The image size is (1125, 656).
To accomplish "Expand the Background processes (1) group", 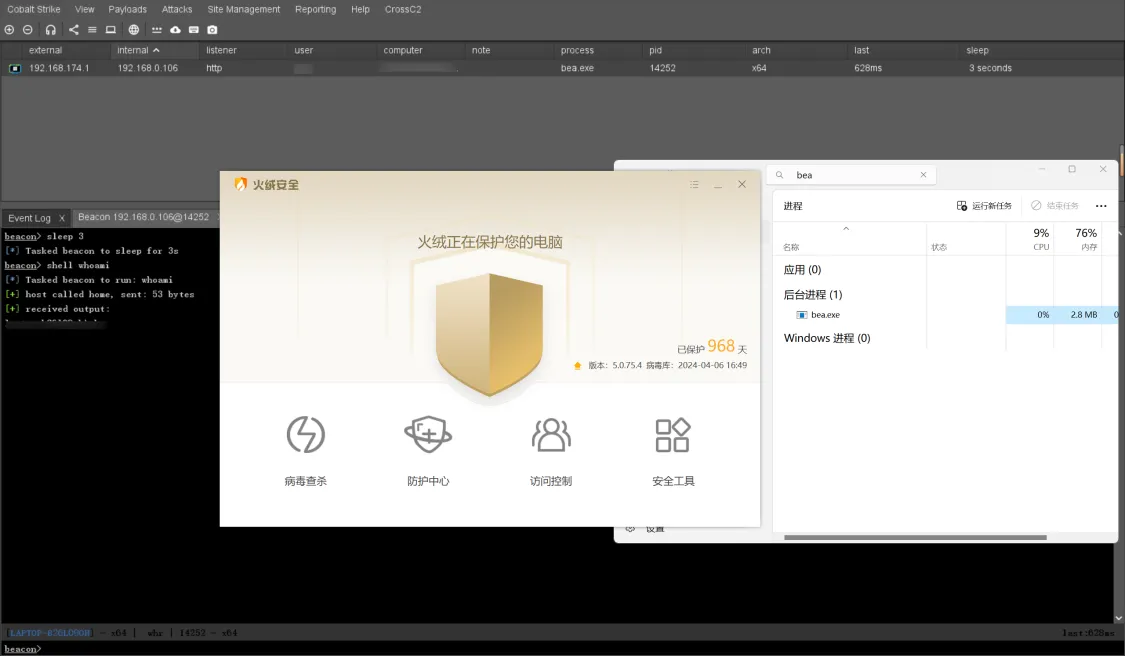I will pos(813,295).
